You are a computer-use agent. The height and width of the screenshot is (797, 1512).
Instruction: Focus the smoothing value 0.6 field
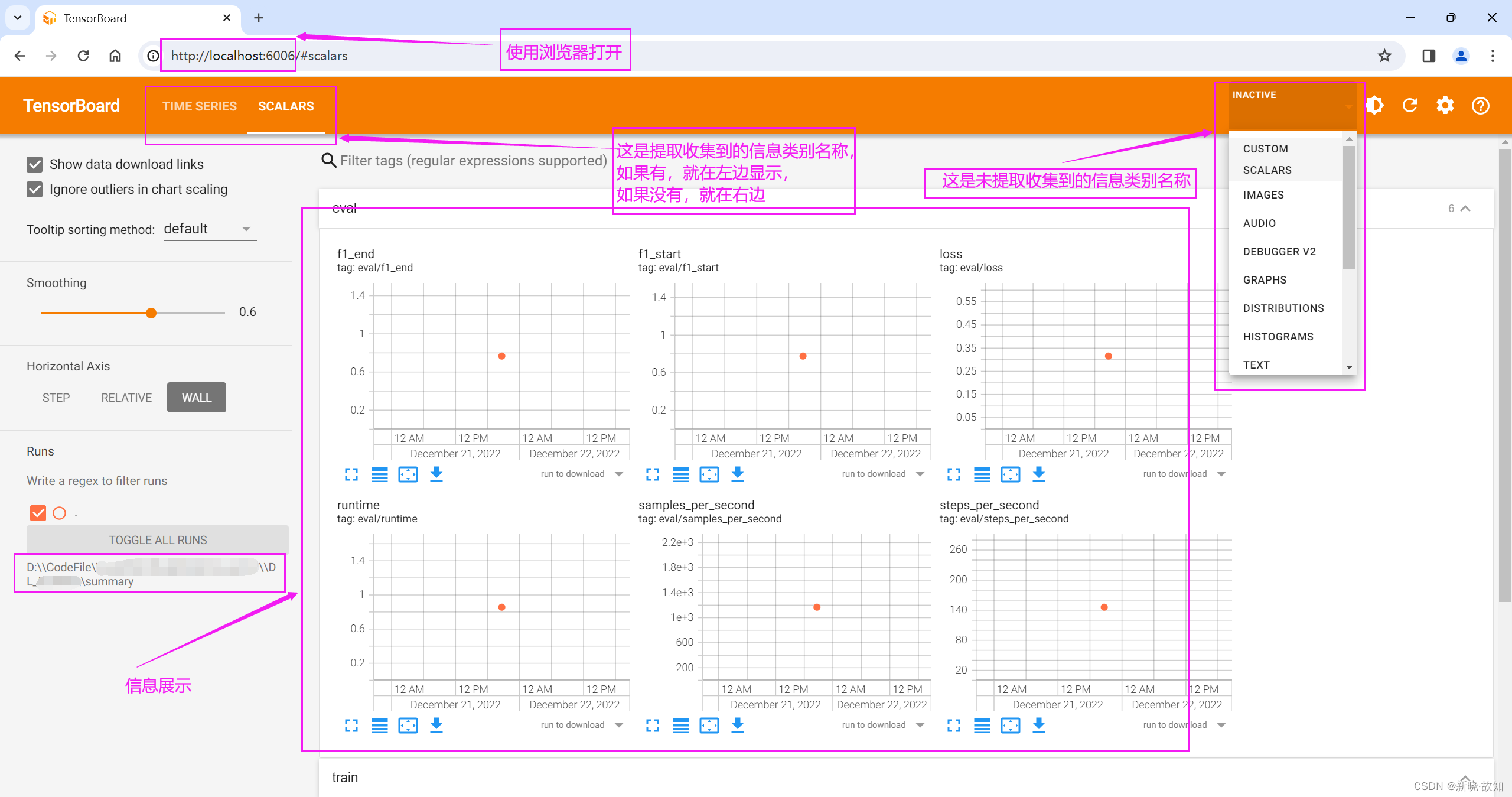tap(265, 312)
